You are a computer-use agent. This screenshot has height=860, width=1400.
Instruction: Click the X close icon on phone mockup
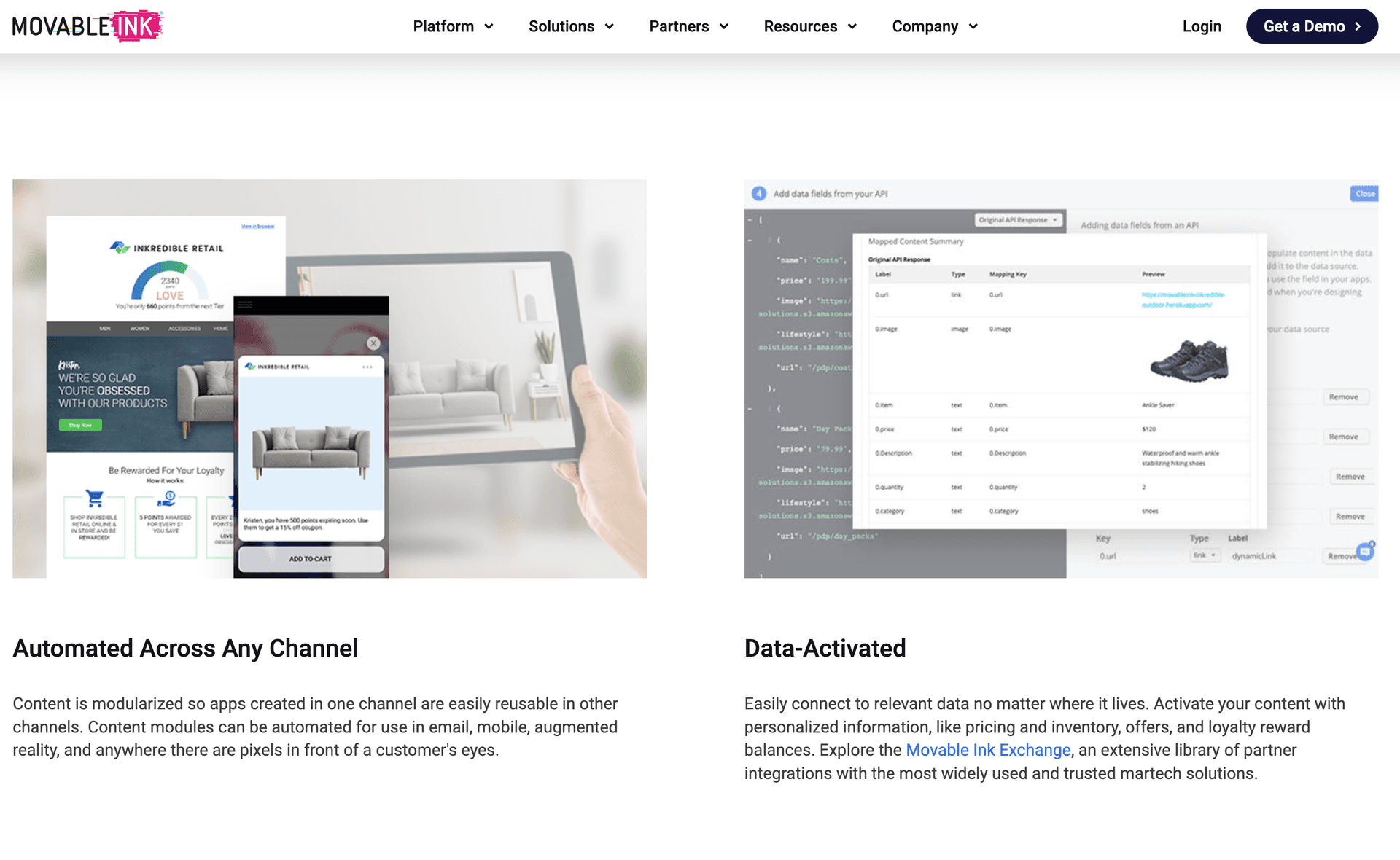[x=373, y=343]
